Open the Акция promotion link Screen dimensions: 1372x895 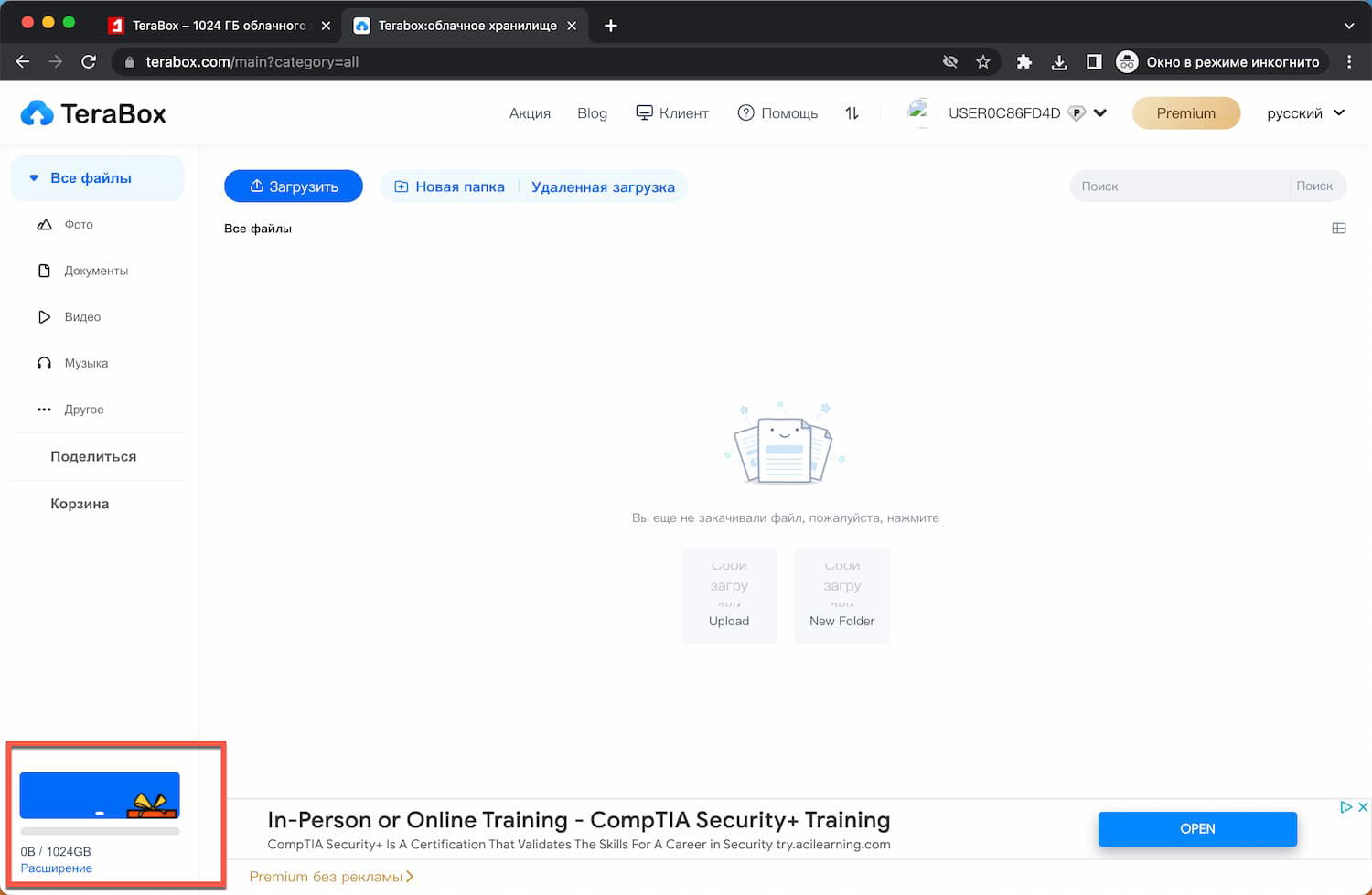coord(530,113)
